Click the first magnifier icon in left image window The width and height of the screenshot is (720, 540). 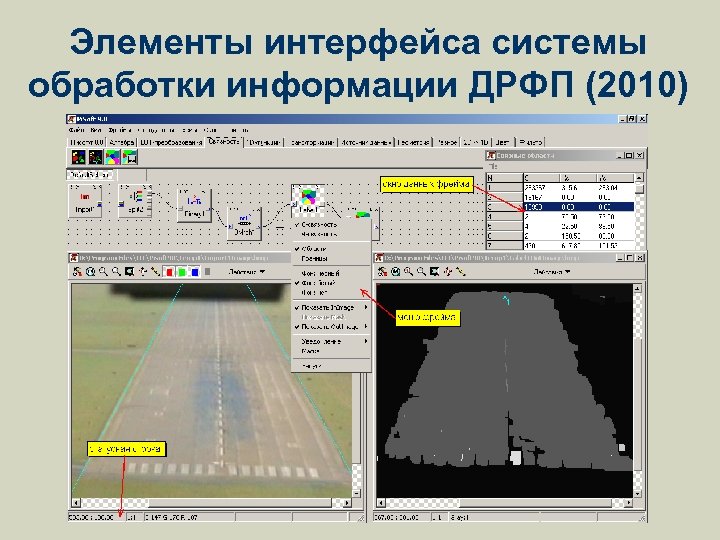(103, 272)
